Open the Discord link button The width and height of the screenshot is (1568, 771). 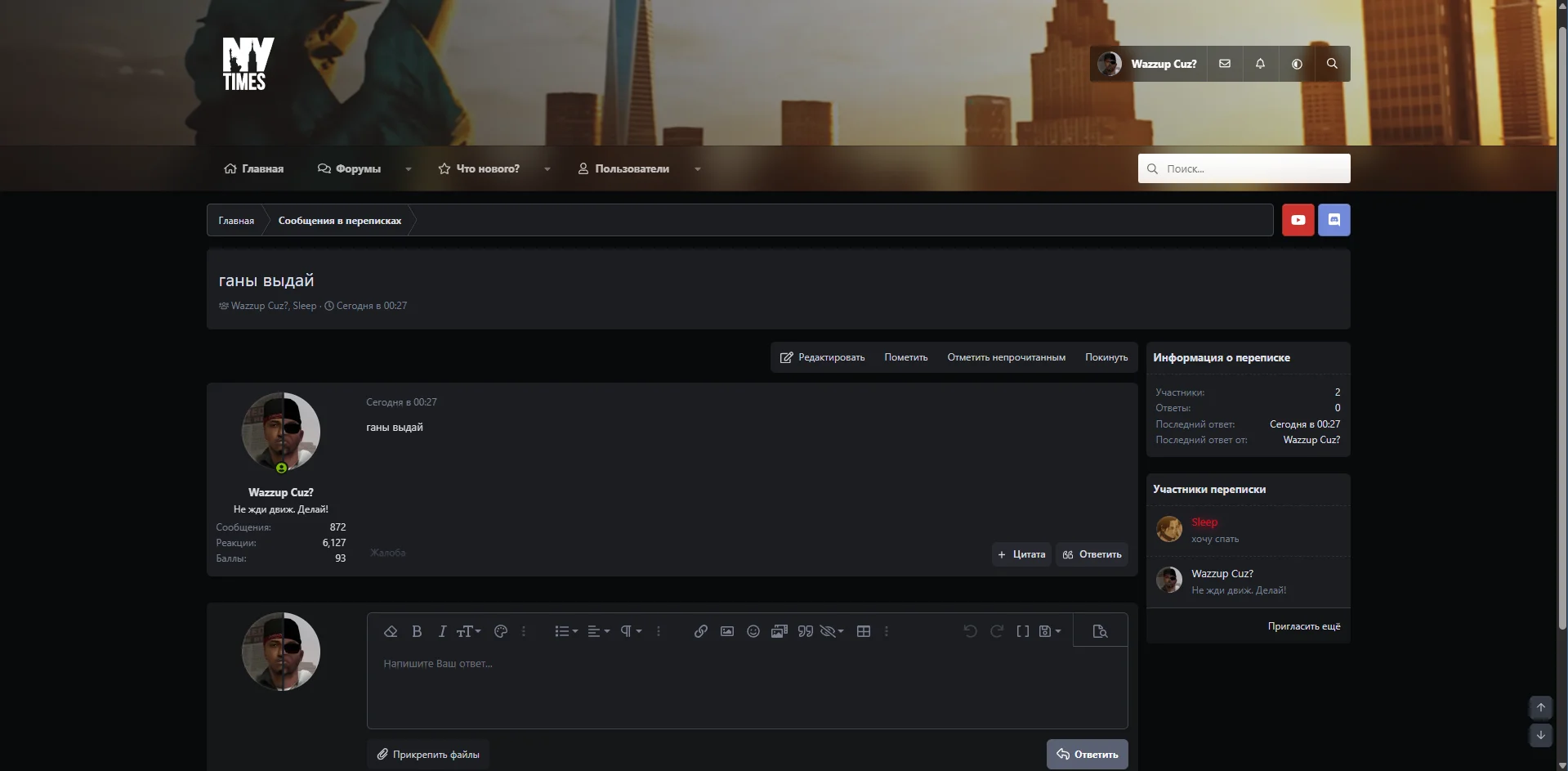pos(1333,220)
